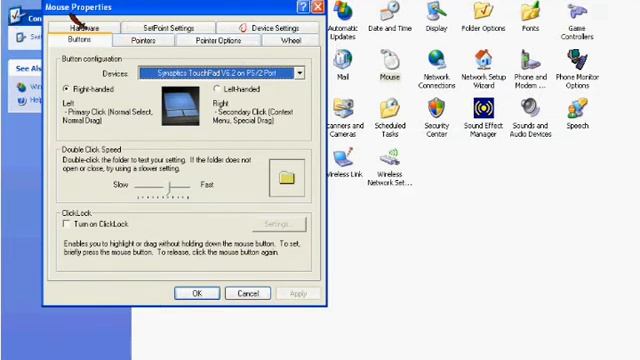Expand the Devices dropdown arrow

click(300, 73)
